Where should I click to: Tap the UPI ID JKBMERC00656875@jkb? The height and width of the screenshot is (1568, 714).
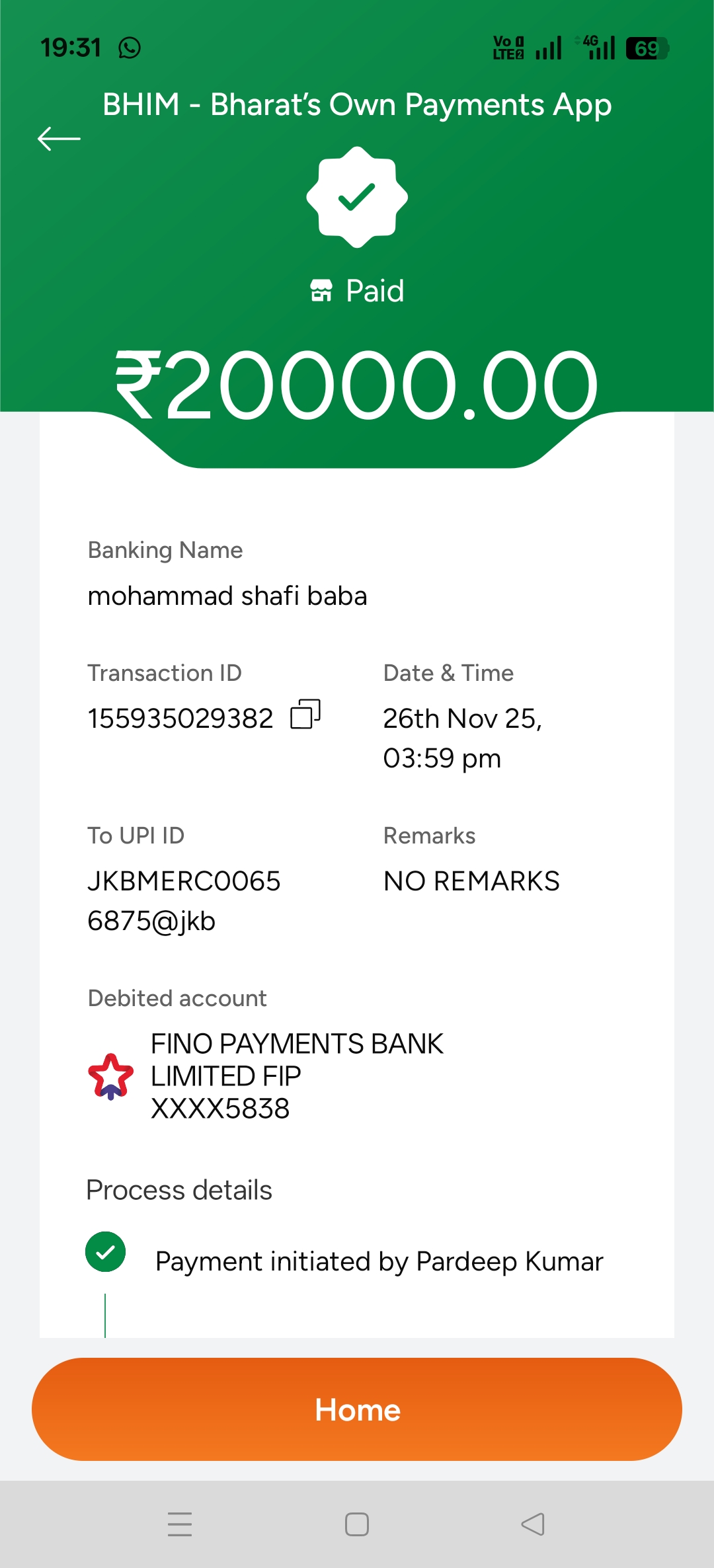pos(184,900)
